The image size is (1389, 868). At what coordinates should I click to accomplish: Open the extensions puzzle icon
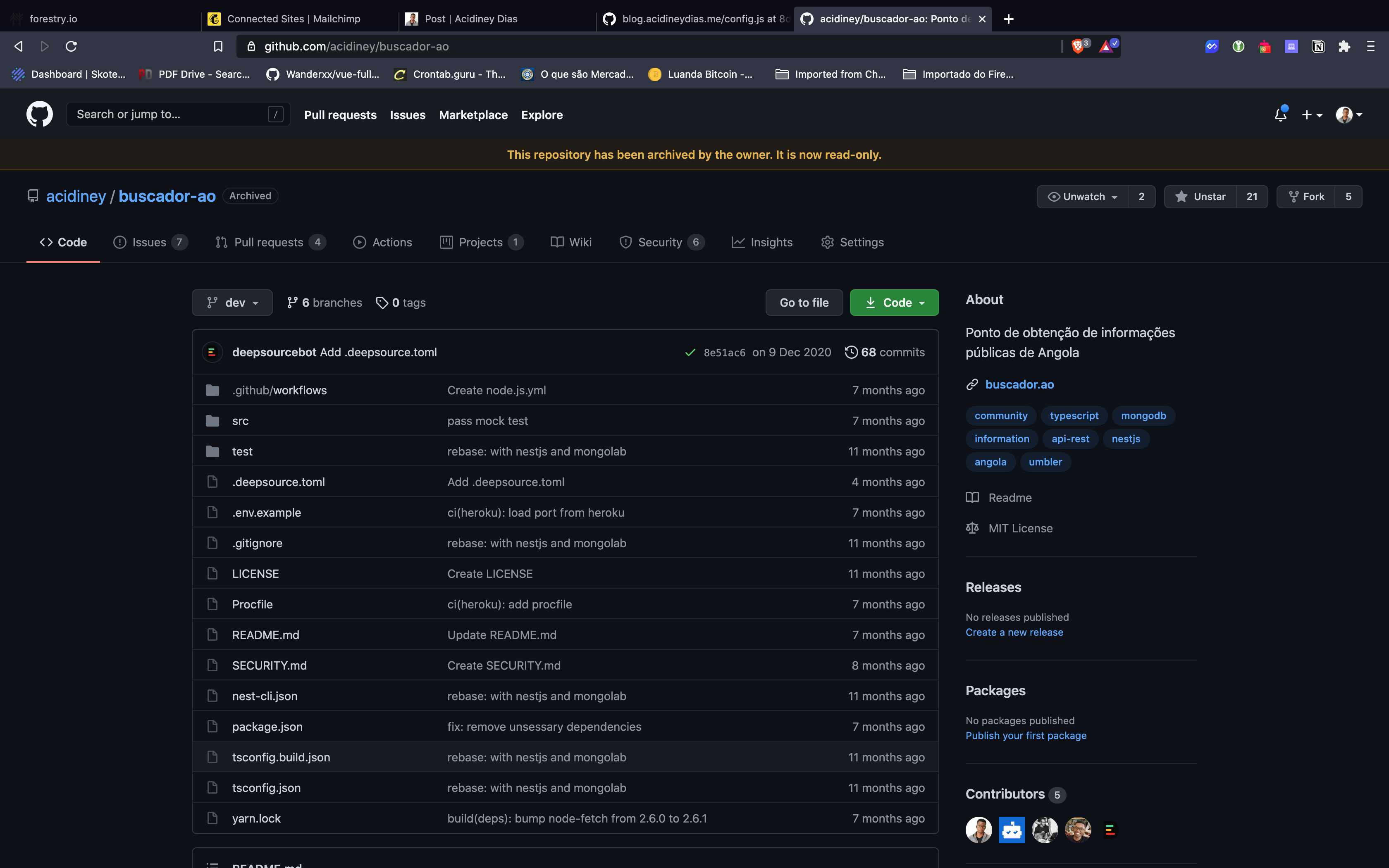click(x=1344, y=46)
